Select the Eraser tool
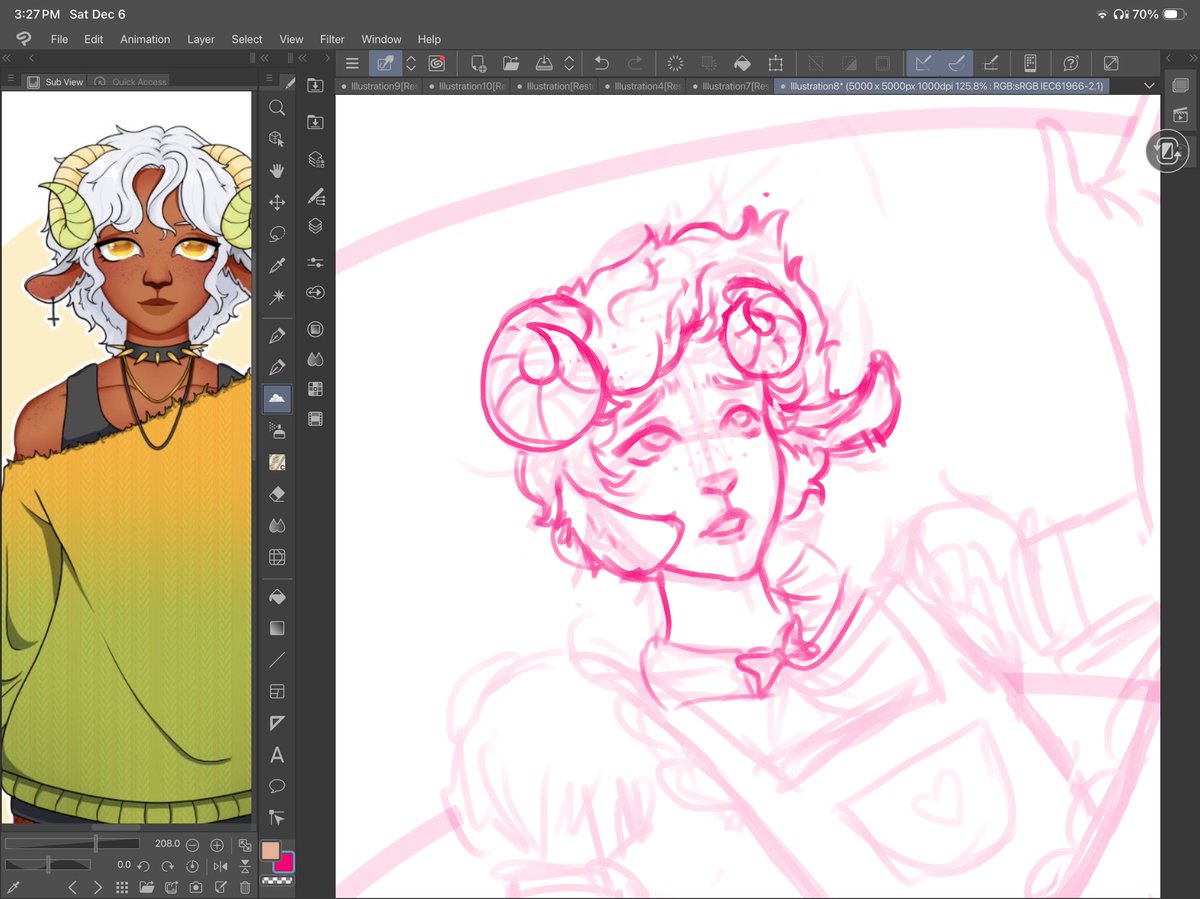Screen dimensions: 1200x899 pos(277,494)
